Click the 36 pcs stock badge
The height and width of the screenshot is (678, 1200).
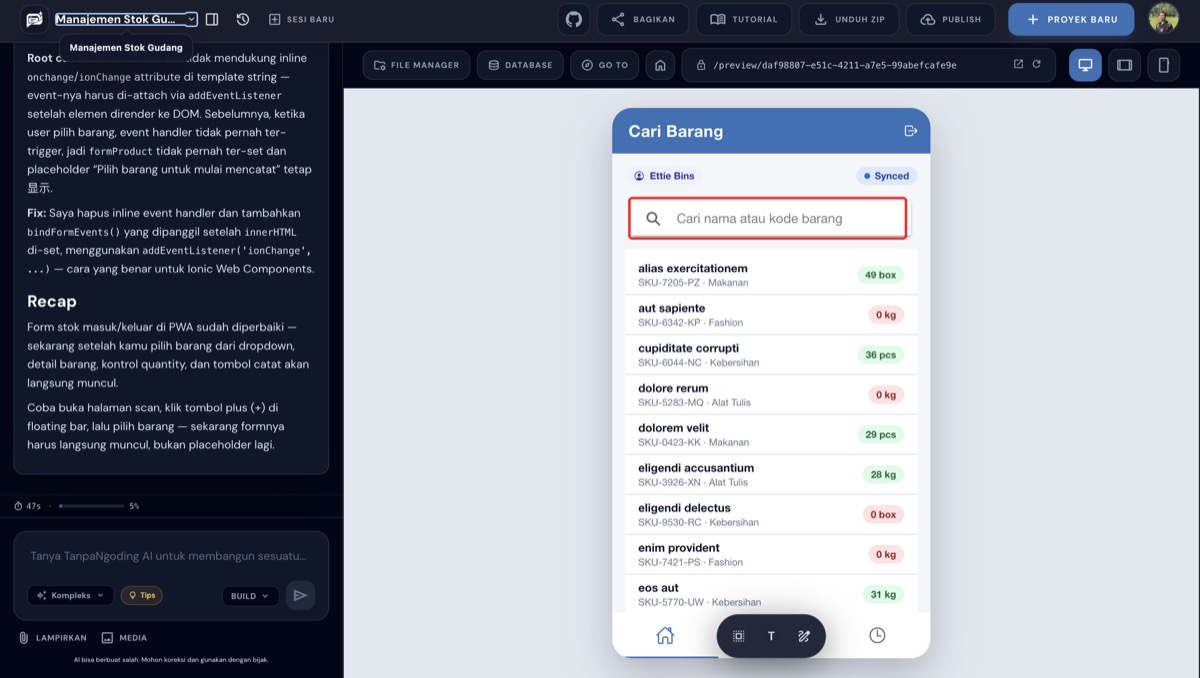[880, 355]
